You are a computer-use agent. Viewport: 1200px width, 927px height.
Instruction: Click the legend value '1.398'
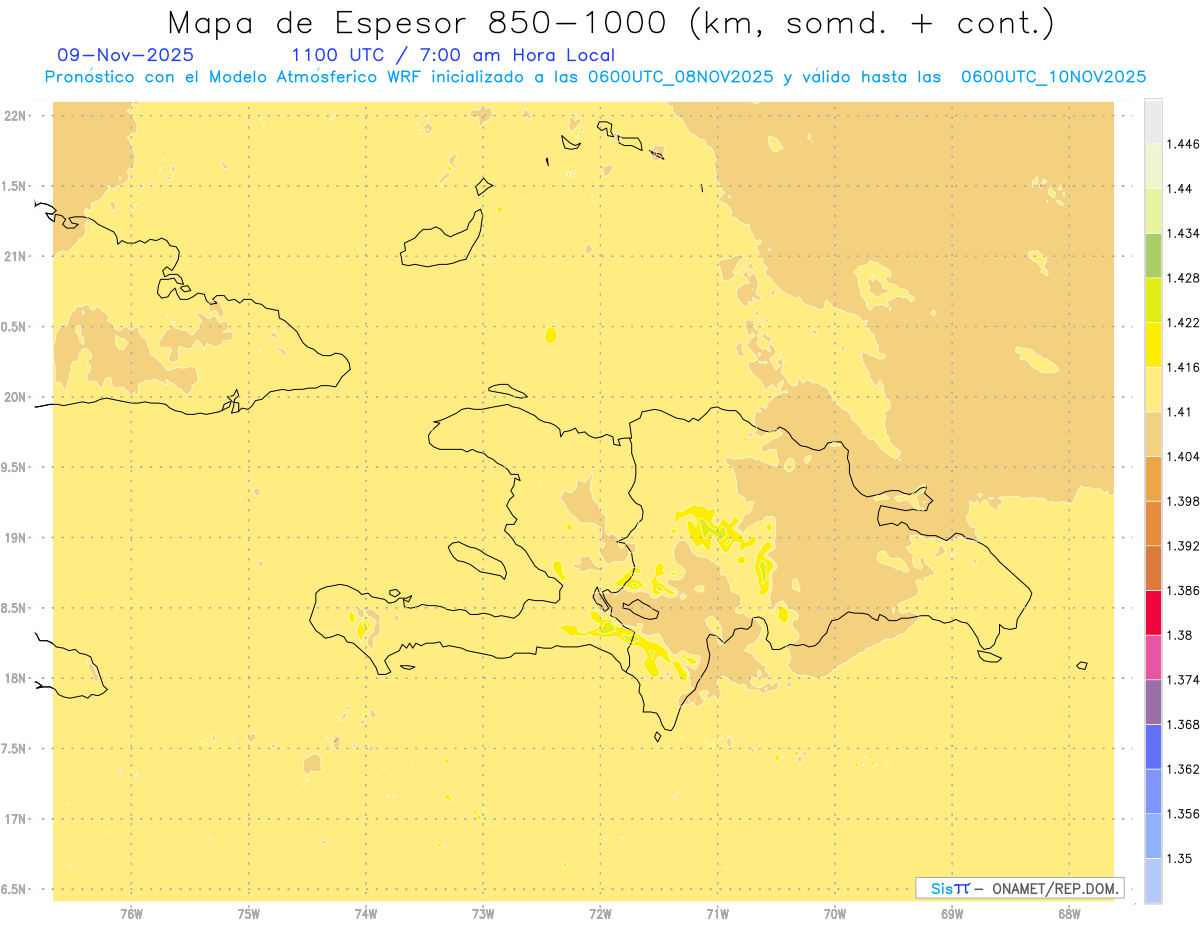[x=1184, y=501]
